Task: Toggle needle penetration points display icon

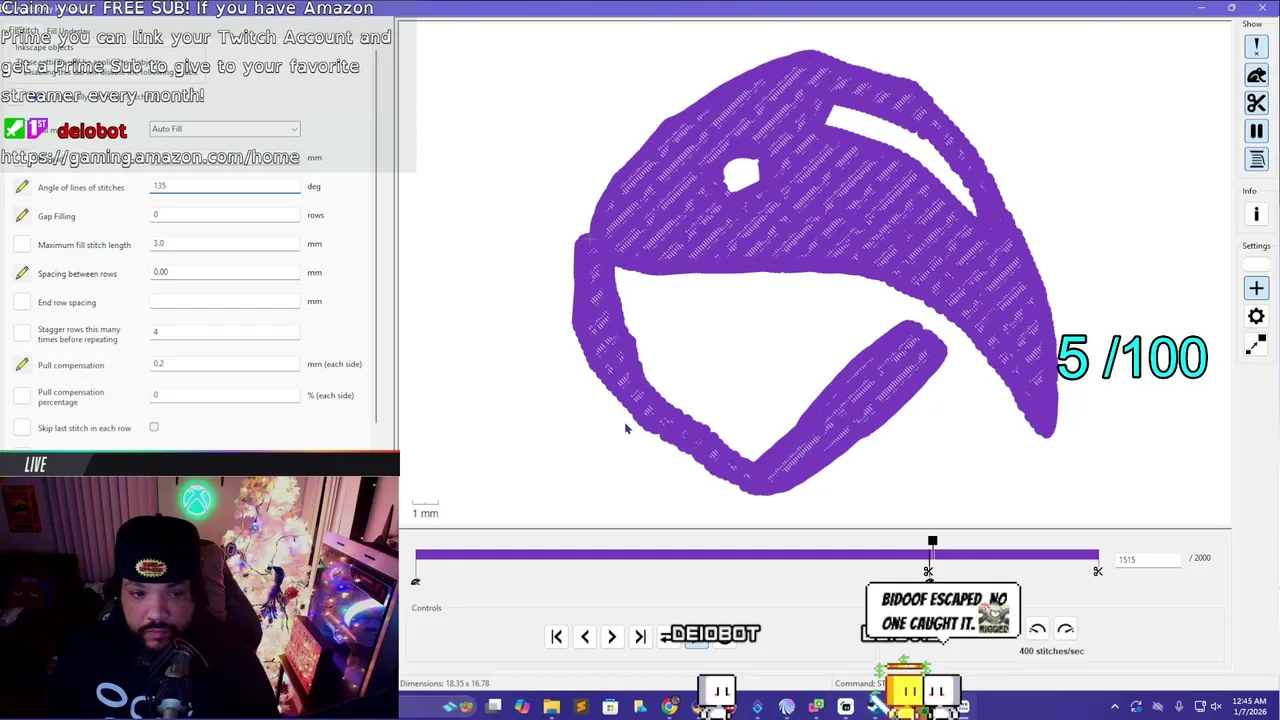Action: (1256, 47)
